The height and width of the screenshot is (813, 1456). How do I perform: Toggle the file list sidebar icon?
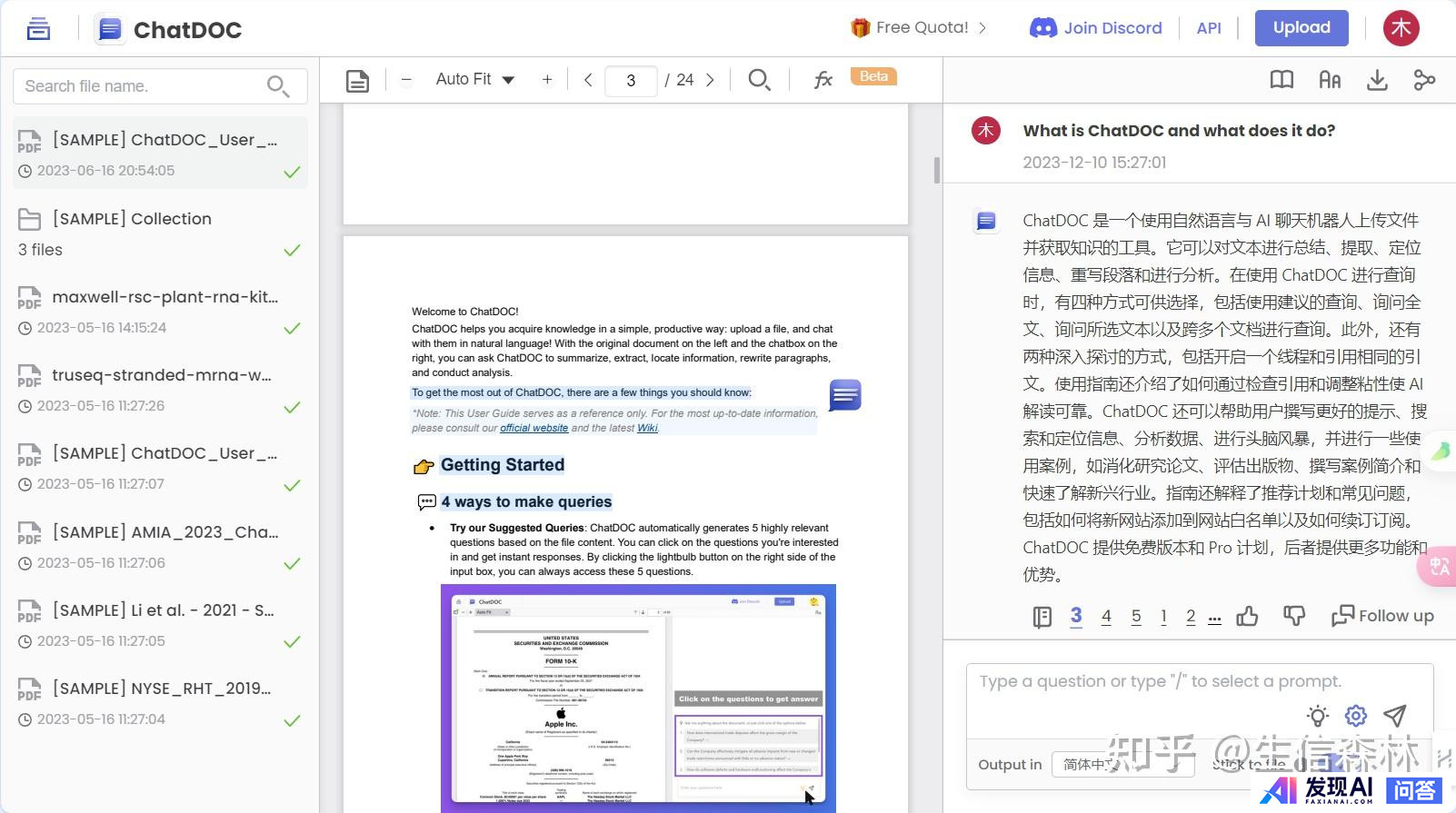(38, 29)
